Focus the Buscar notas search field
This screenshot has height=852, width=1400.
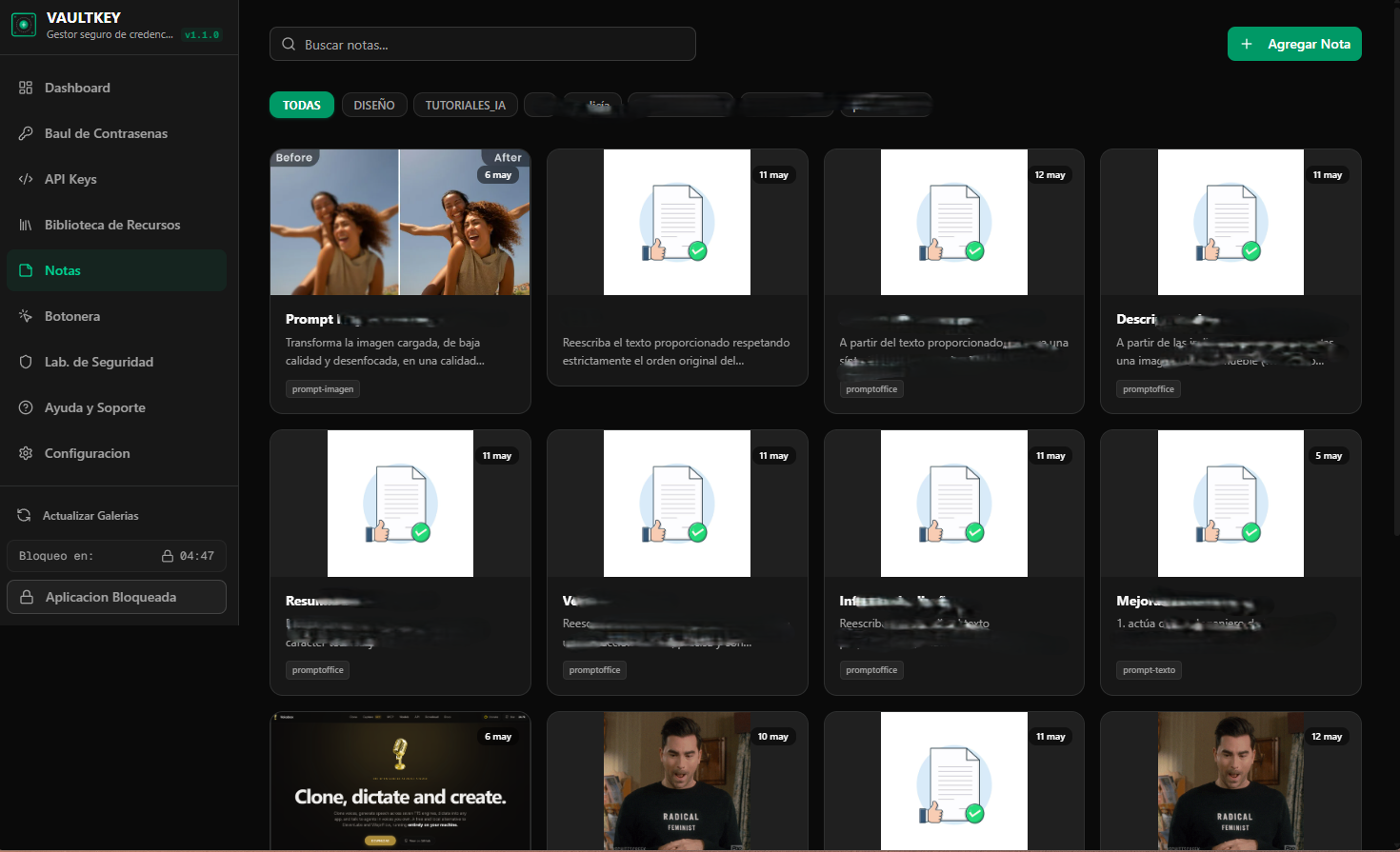coord(483,44)
